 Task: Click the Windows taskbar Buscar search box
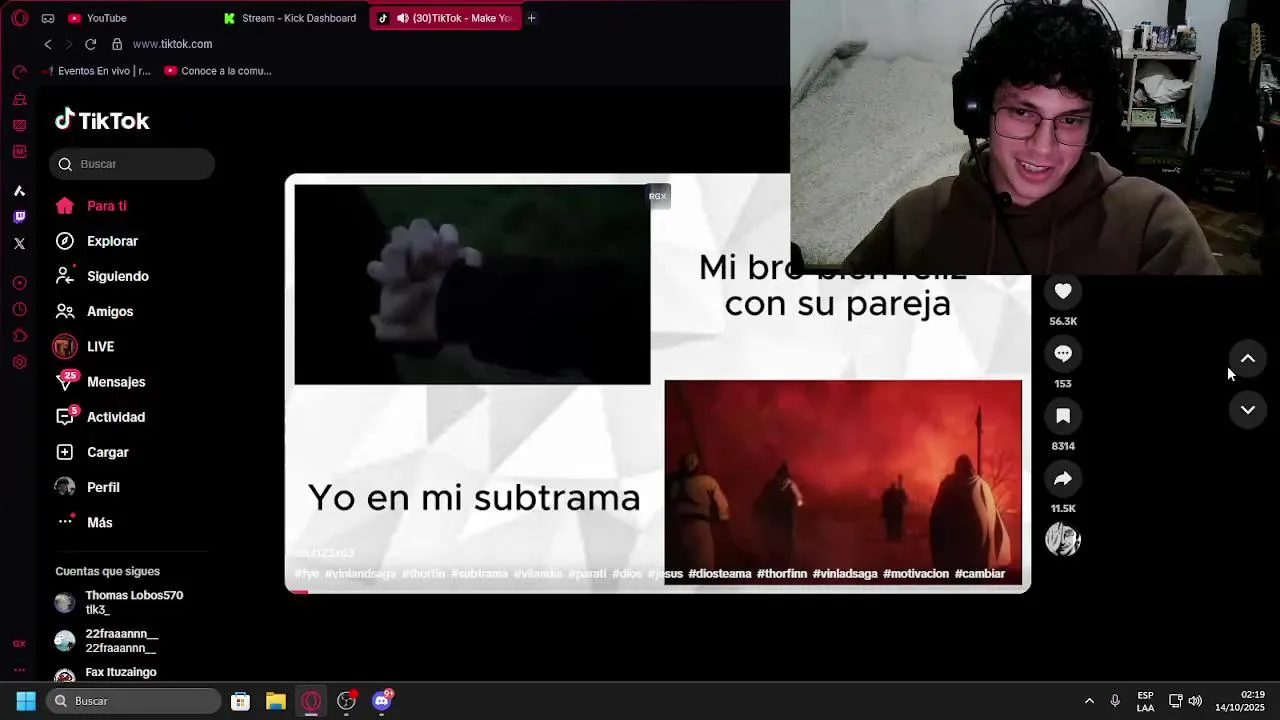click(x=133, y=701)
